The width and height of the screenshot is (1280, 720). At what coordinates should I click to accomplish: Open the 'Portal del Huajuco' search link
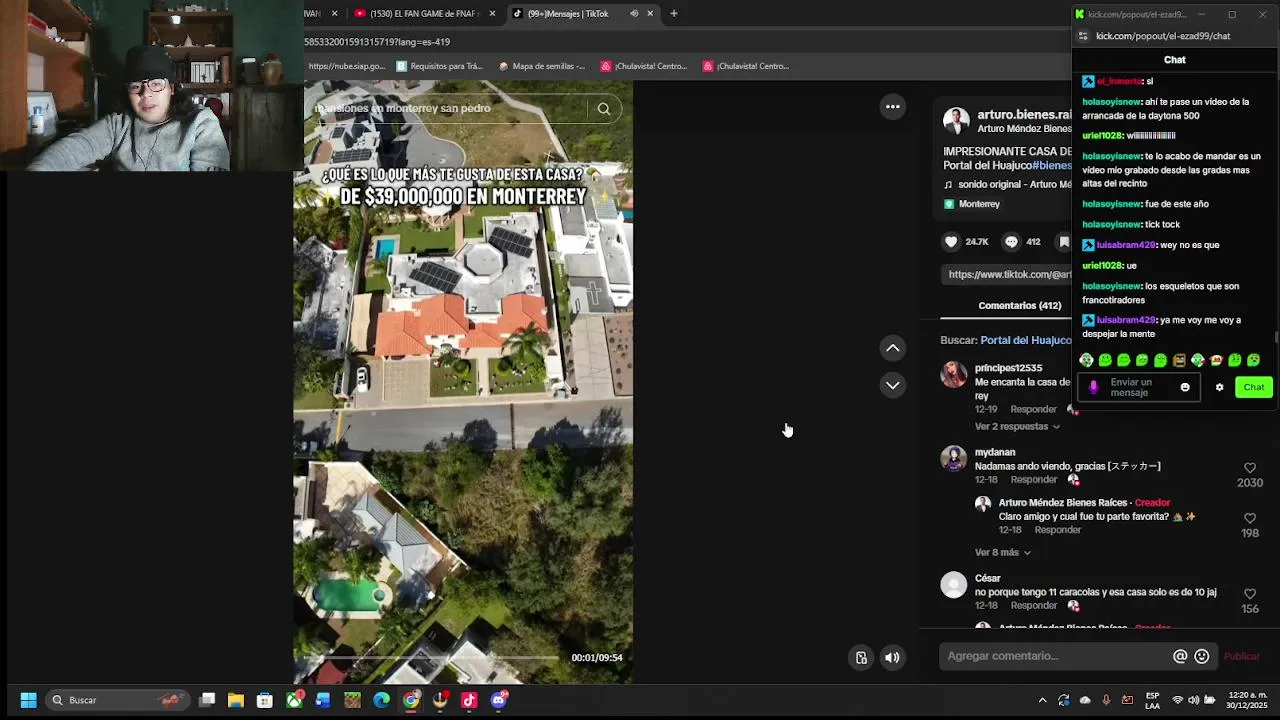(x=1025, y=340)
